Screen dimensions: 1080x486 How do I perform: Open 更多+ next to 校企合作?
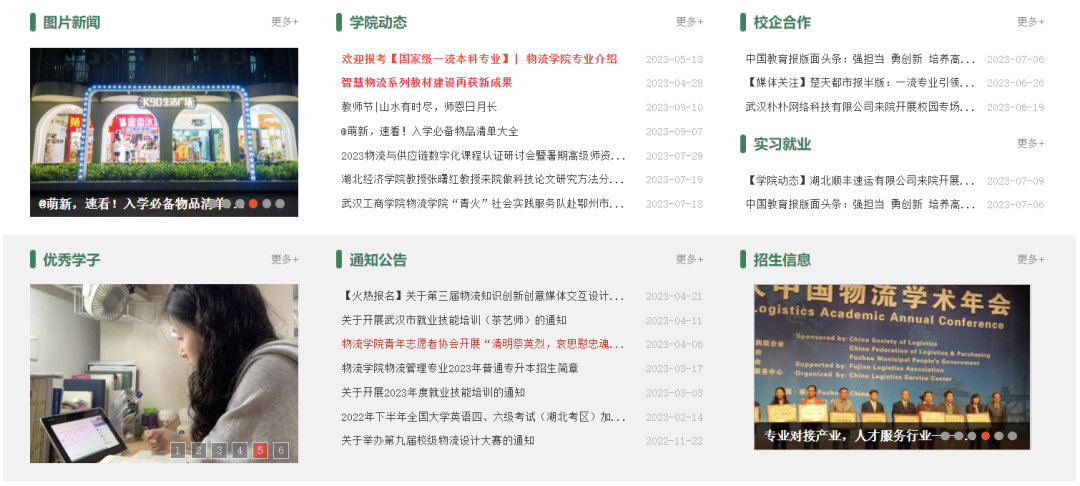coord(1030,22)
